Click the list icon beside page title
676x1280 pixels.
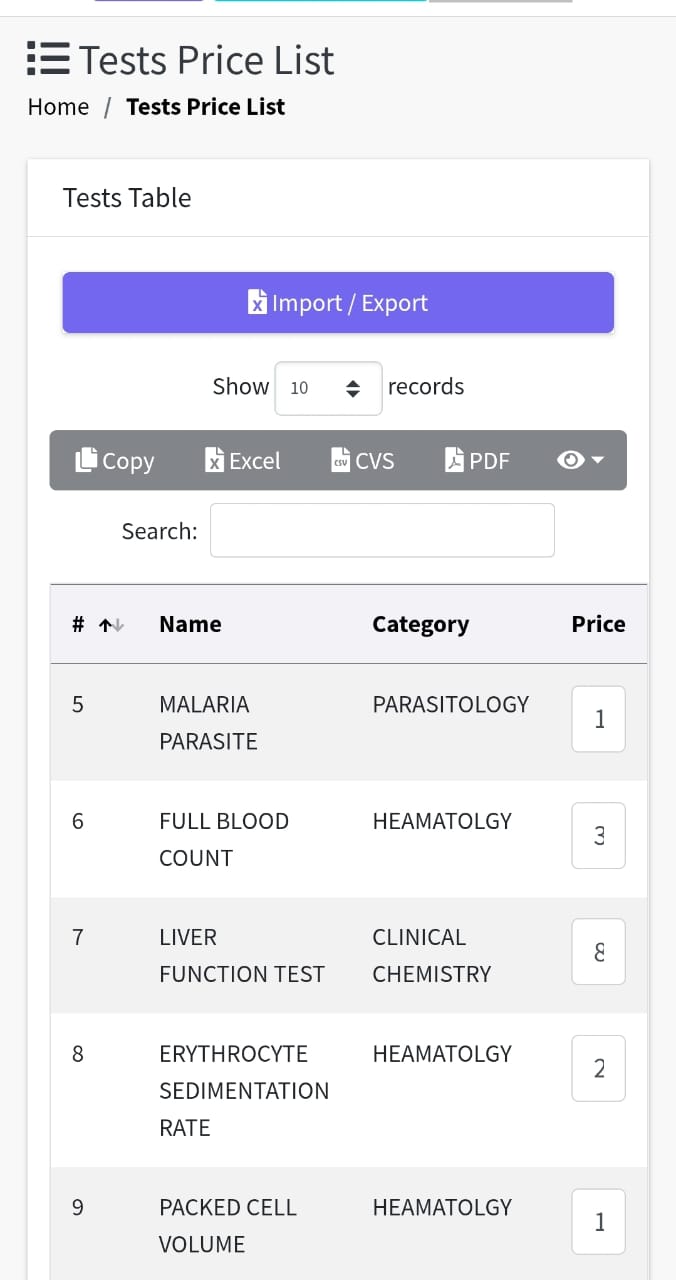coord(48,60)
